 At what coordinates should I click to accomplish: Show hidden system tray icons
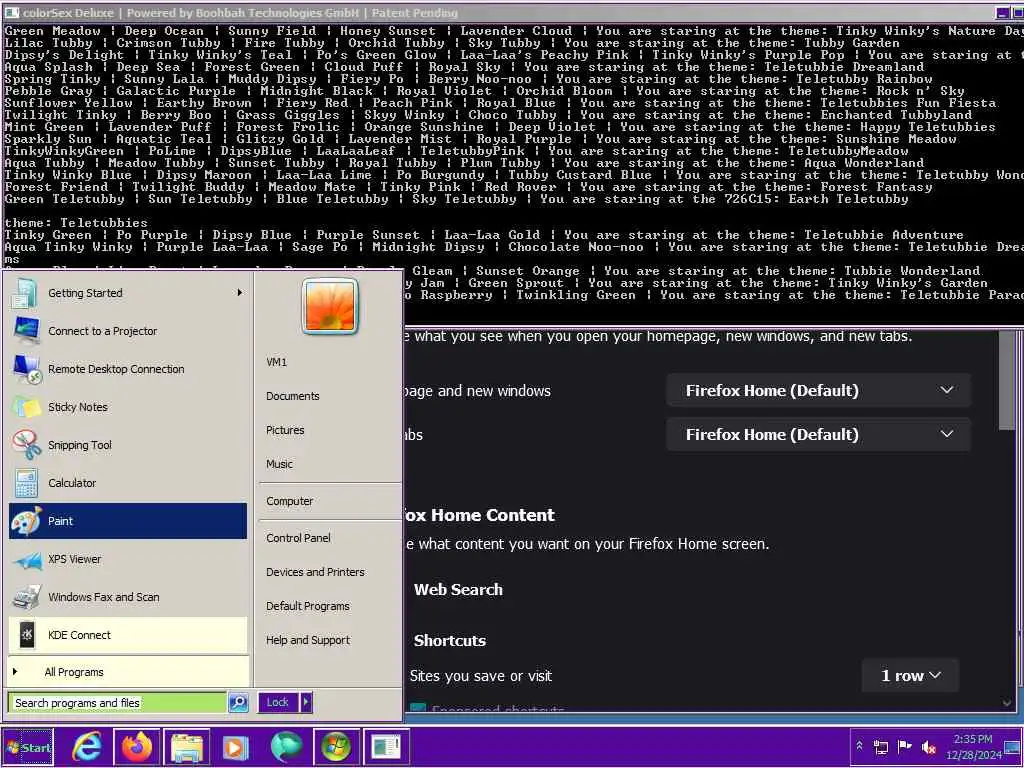click(859, 746)
